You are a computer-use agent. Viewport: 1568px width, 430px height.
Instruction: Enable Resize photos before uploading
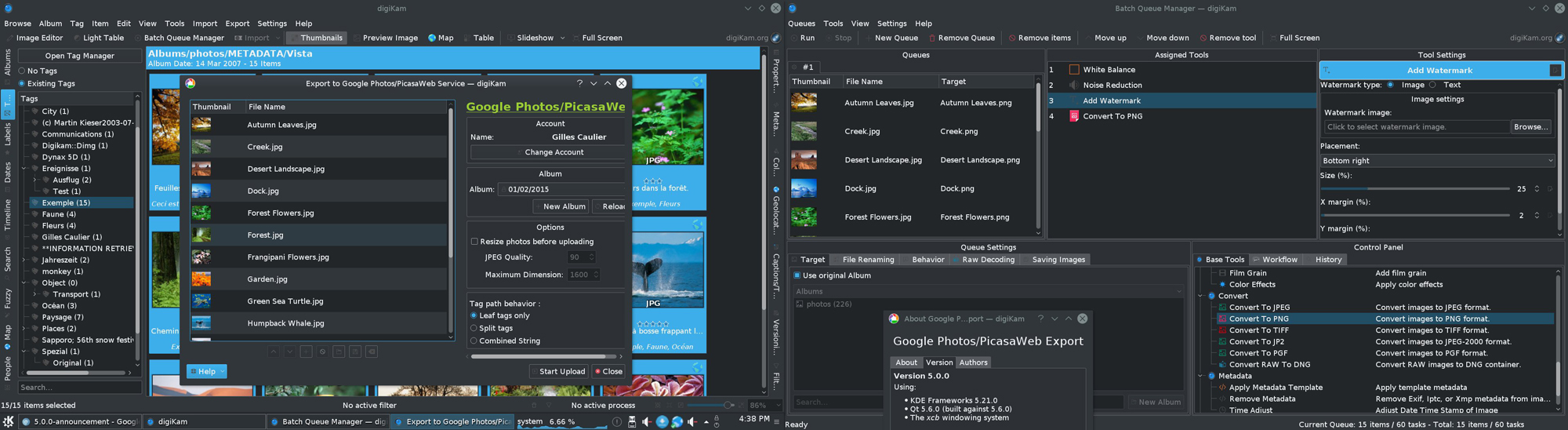(x=474, y=242)
